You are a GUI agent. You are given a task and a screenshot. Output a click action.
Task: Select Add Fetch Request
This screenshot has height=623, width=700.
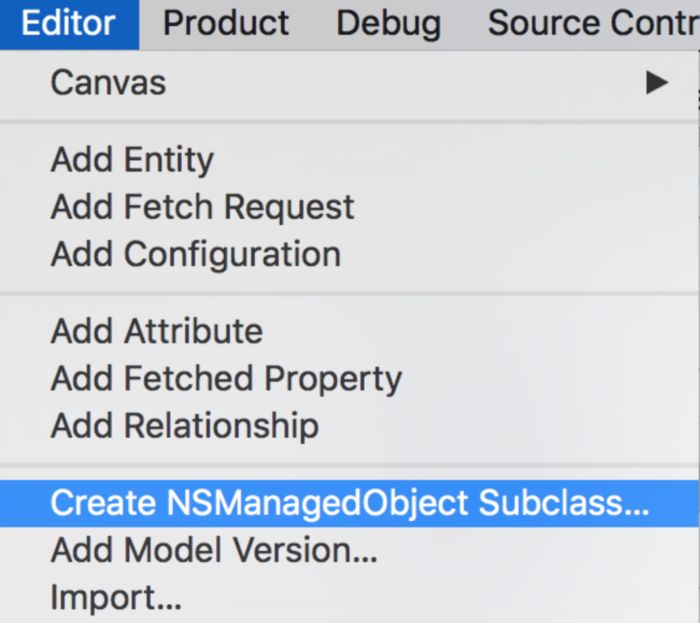[x=202, y=207]
